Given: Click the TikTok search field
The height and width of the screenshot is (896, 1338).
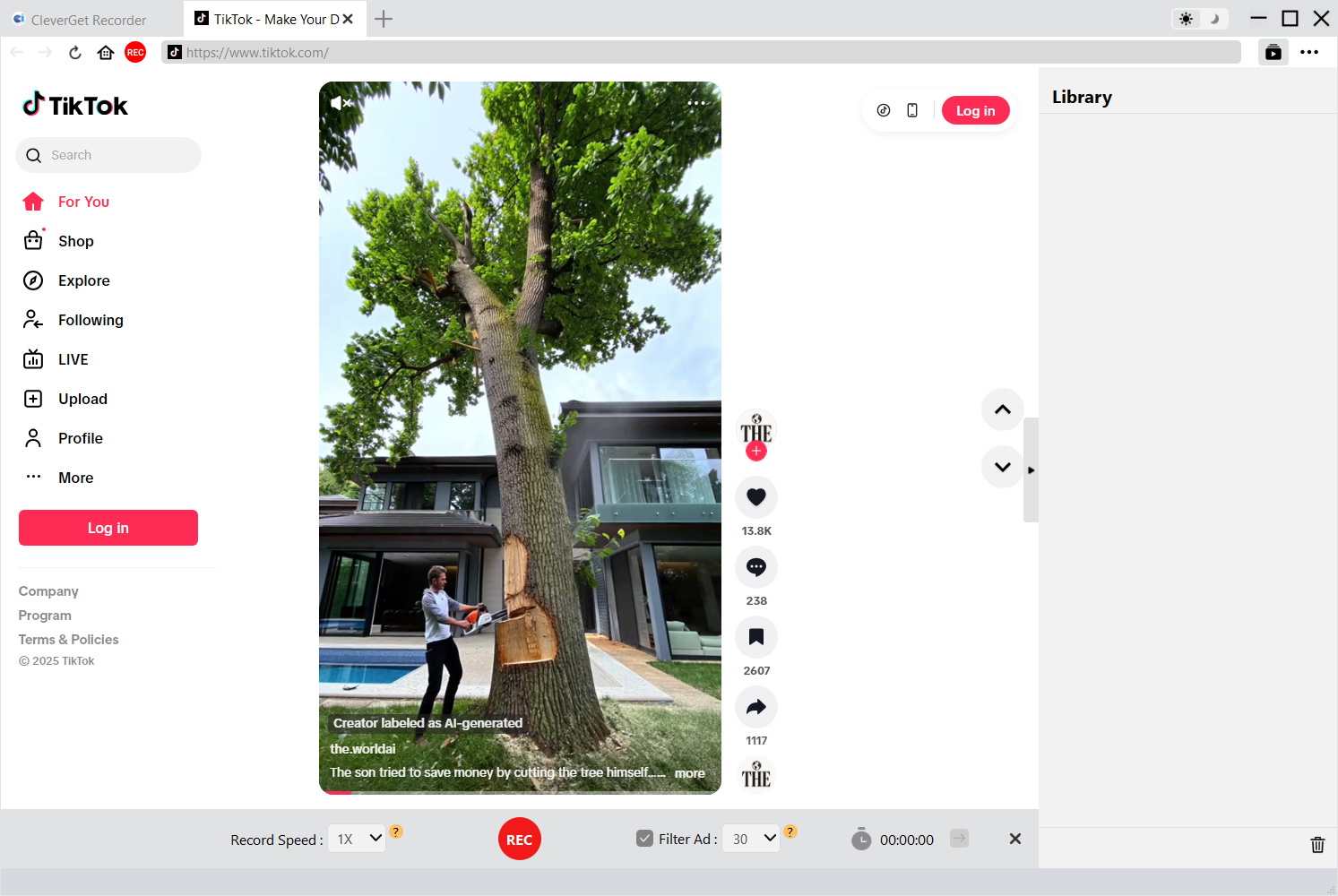Looking at the screenshot, I should click(108, 155).
